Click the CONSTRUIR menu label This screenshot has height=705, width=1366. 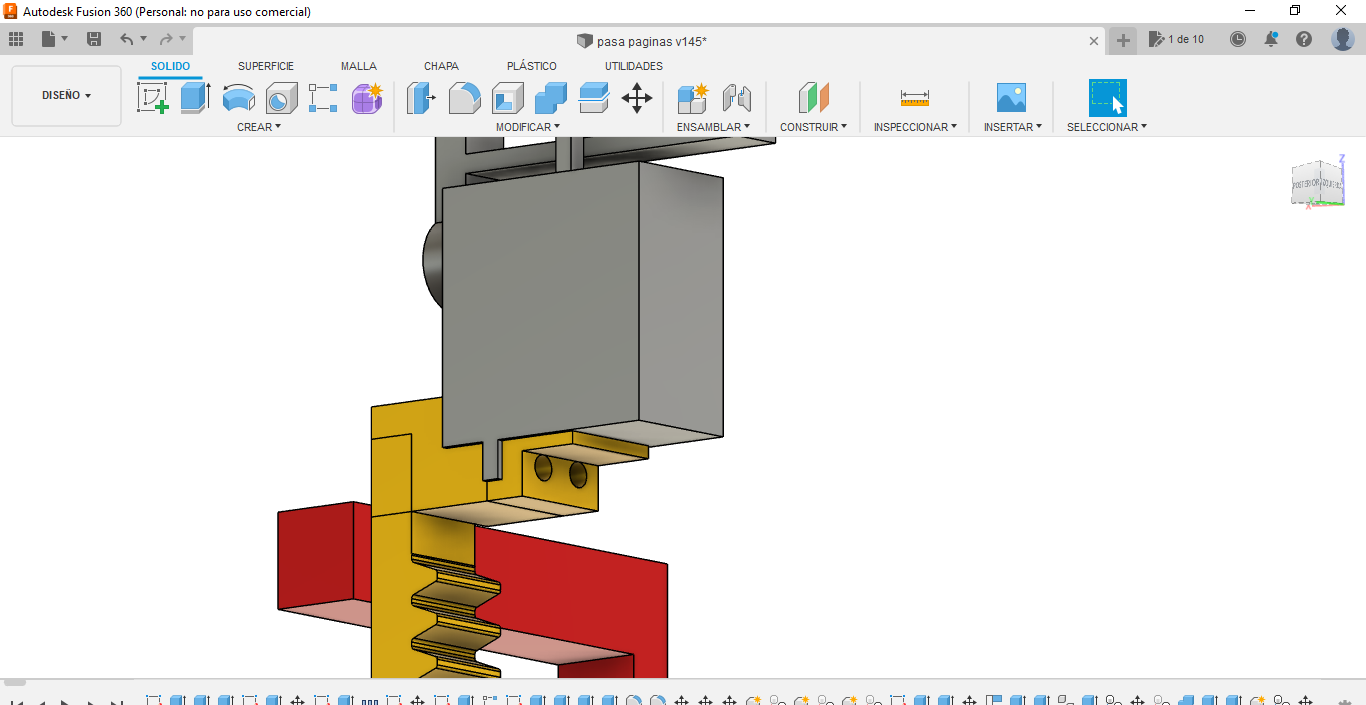[x=812, y=126]
